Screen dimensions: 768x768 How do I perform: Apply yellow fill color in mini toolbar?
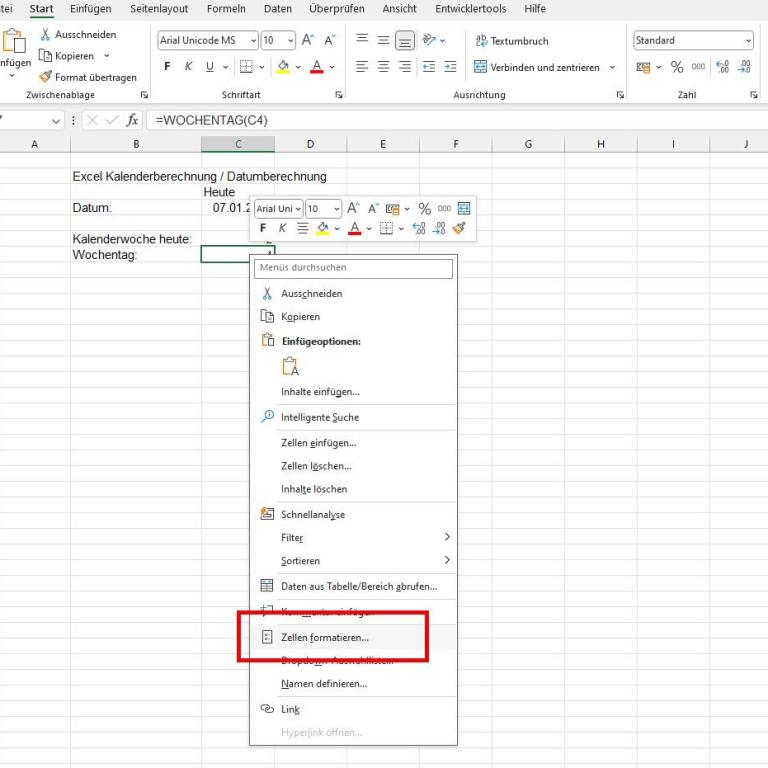click(323, 228)
